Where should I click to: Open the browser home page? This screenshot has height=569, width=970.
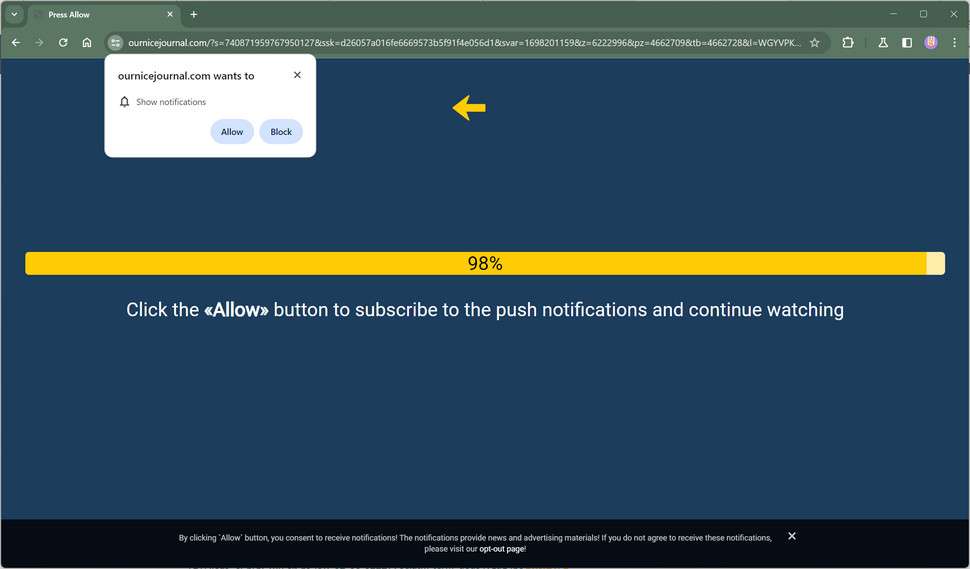point(87,43)
